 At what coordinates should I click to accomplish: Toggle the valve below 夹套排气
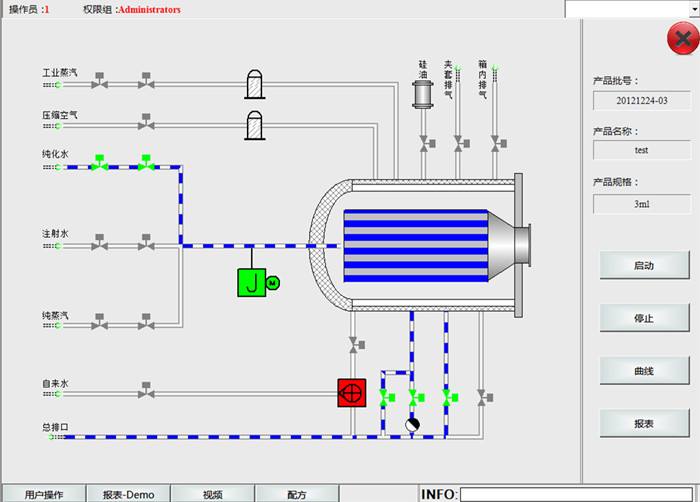(x=458, y=145)
